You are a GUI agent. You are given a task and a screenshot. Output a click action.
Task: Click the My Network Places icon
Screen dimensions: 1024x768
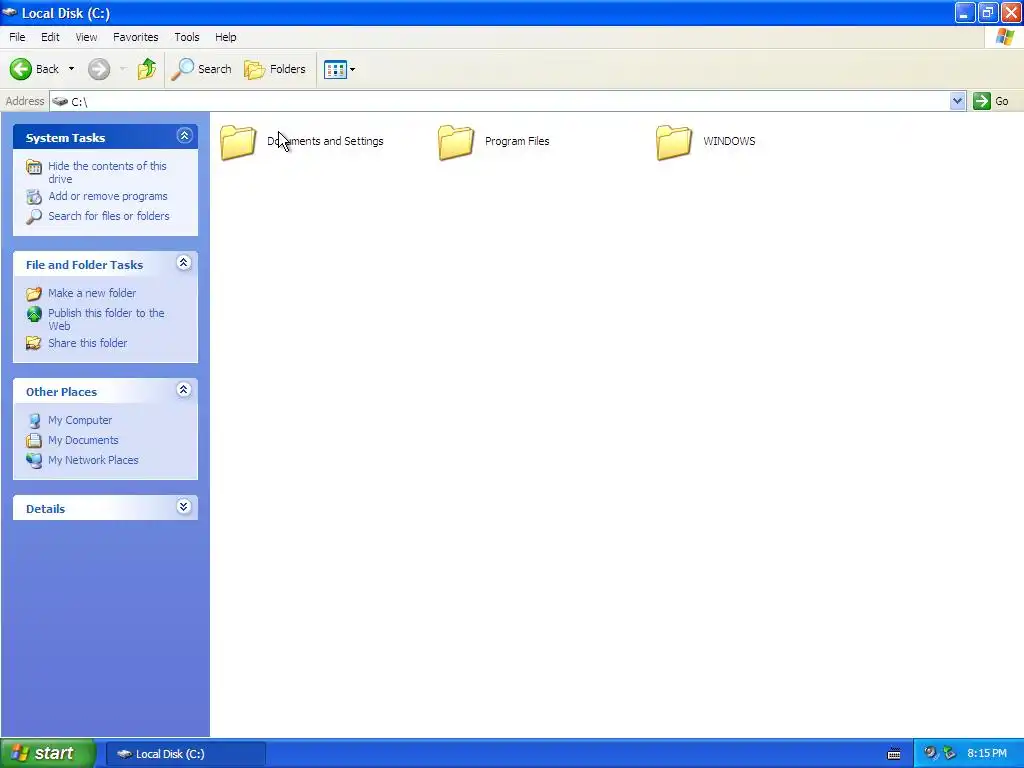pyautogui.click(x=34, y=460)
